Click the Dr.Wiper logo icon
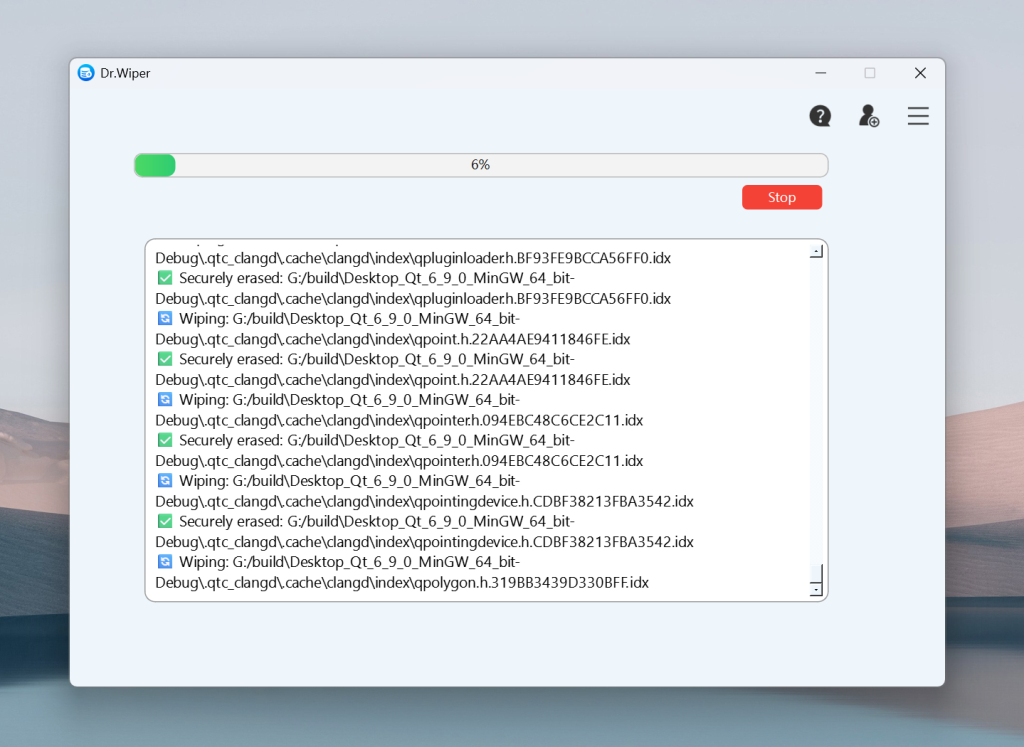 [86, 72]
